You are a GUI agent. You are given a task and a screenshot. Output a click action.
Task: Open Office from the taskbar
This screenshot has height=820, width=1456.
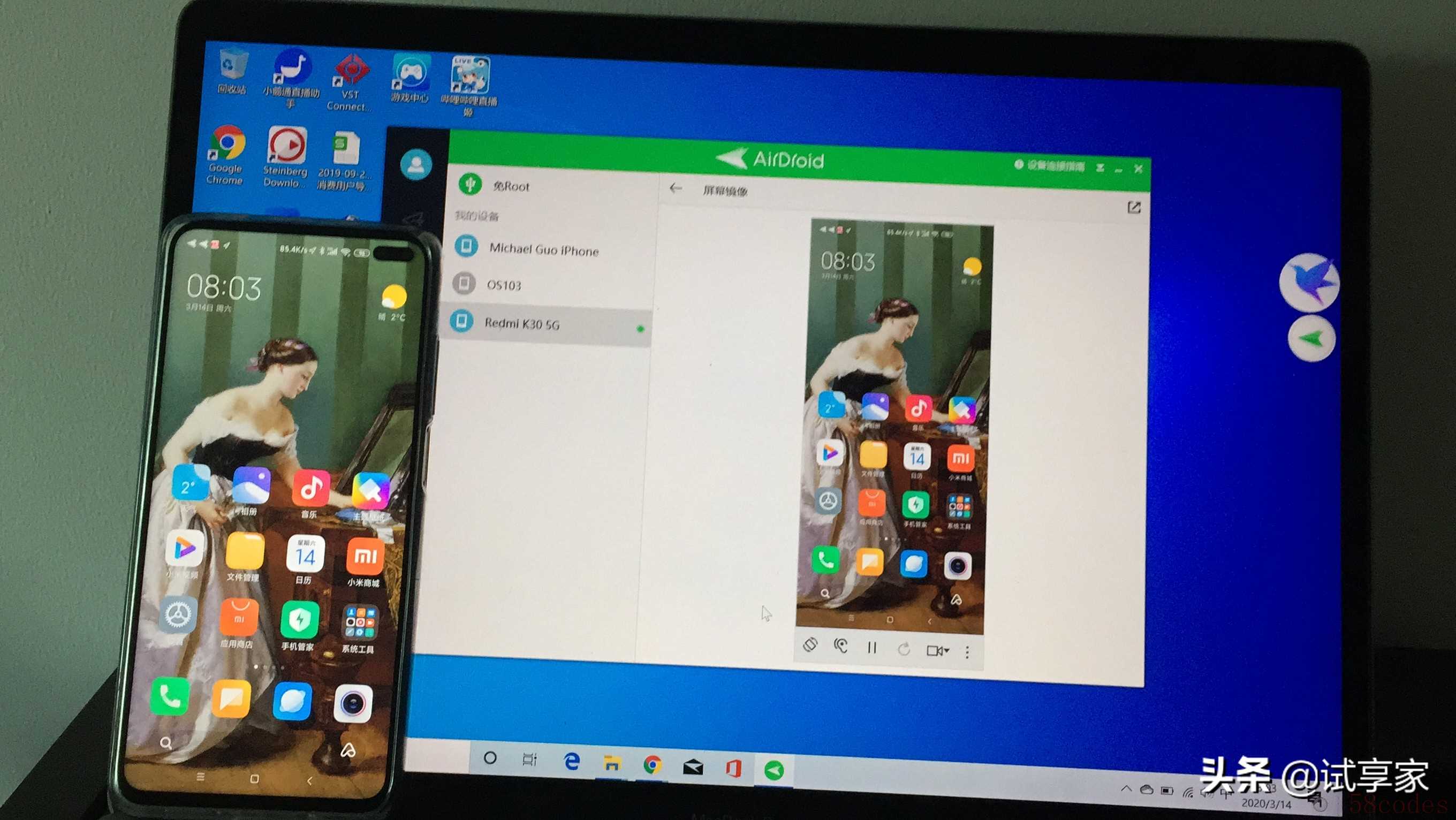(x=733, y=769)
